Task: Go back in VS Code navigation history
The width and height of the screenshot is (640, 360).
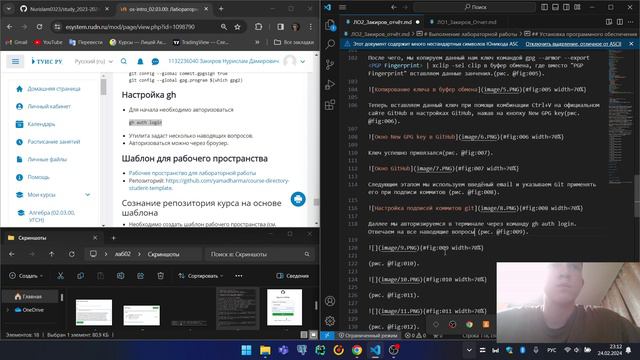Action: tap(393, 7)
